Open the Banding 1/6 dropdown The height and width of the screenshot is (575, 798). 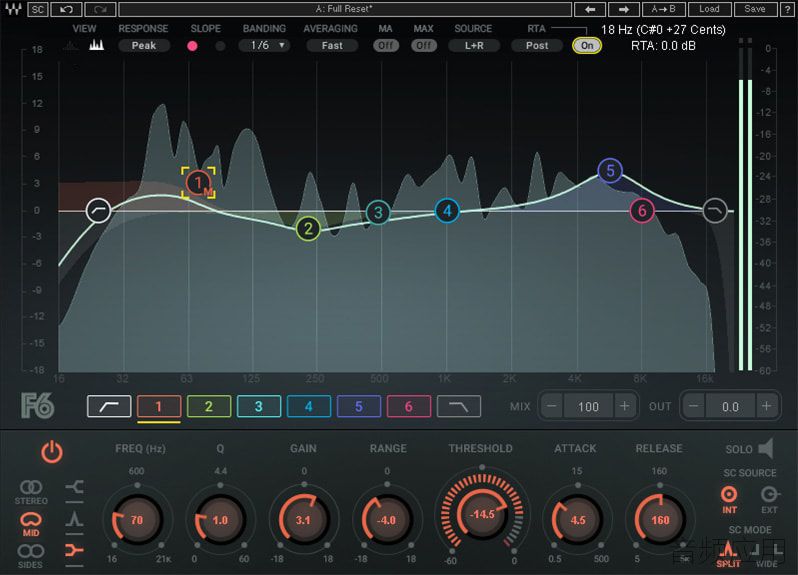(264, 46)
